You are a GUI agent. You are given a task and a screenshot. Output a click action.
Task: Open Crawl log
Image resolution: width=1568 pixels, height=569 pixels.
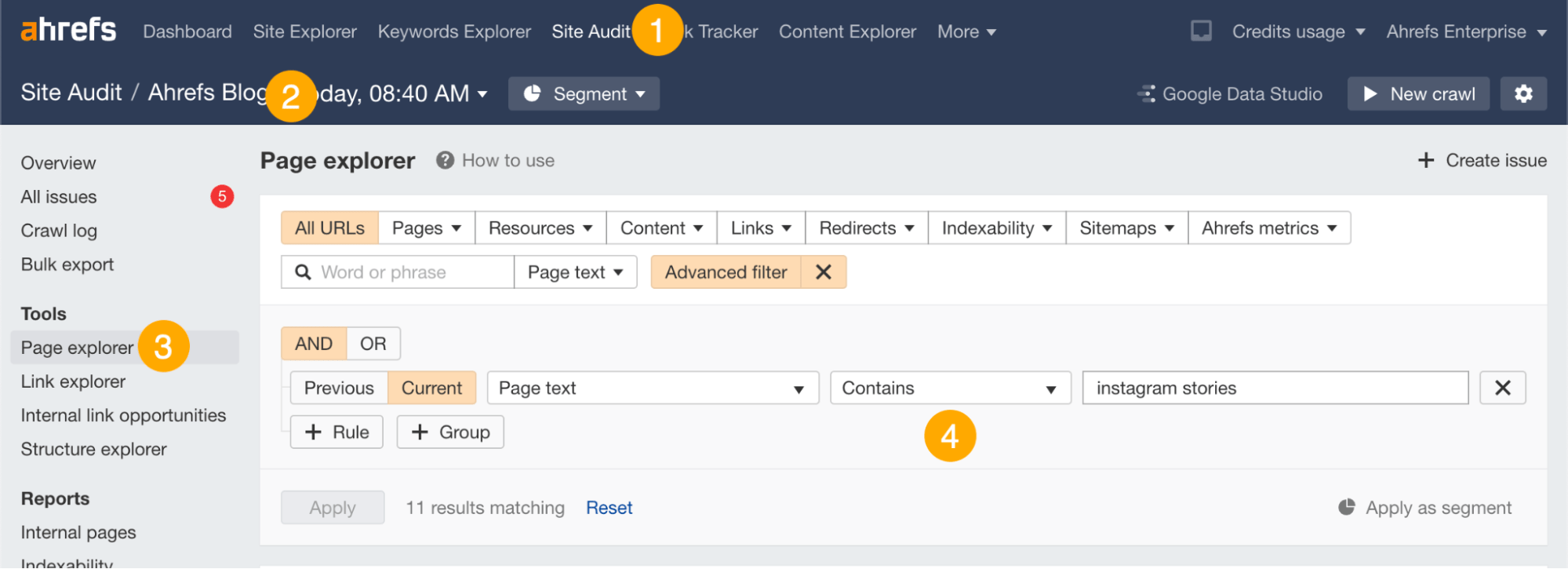pos(59,230)
